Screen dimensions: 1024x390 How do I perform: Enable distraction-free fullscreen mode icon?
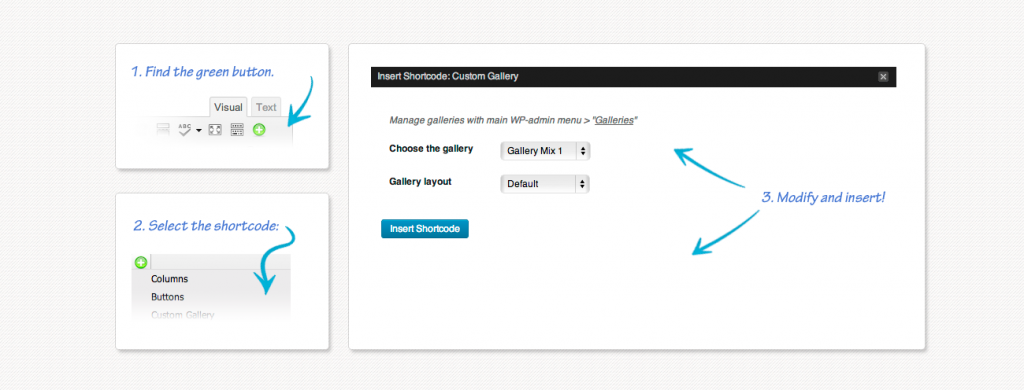click(x=215, y=130)
